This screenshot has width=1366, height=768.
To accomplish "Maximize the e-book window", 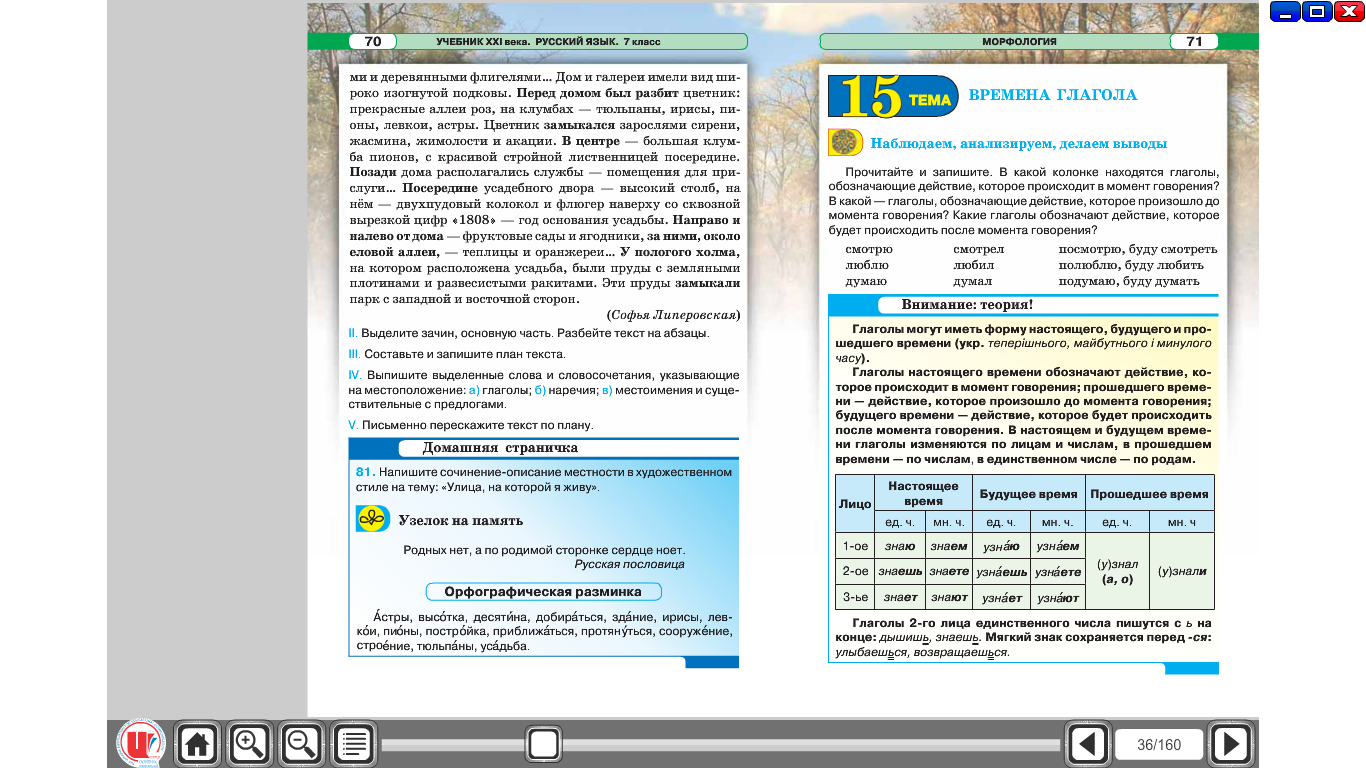I will click(1317, 12).
